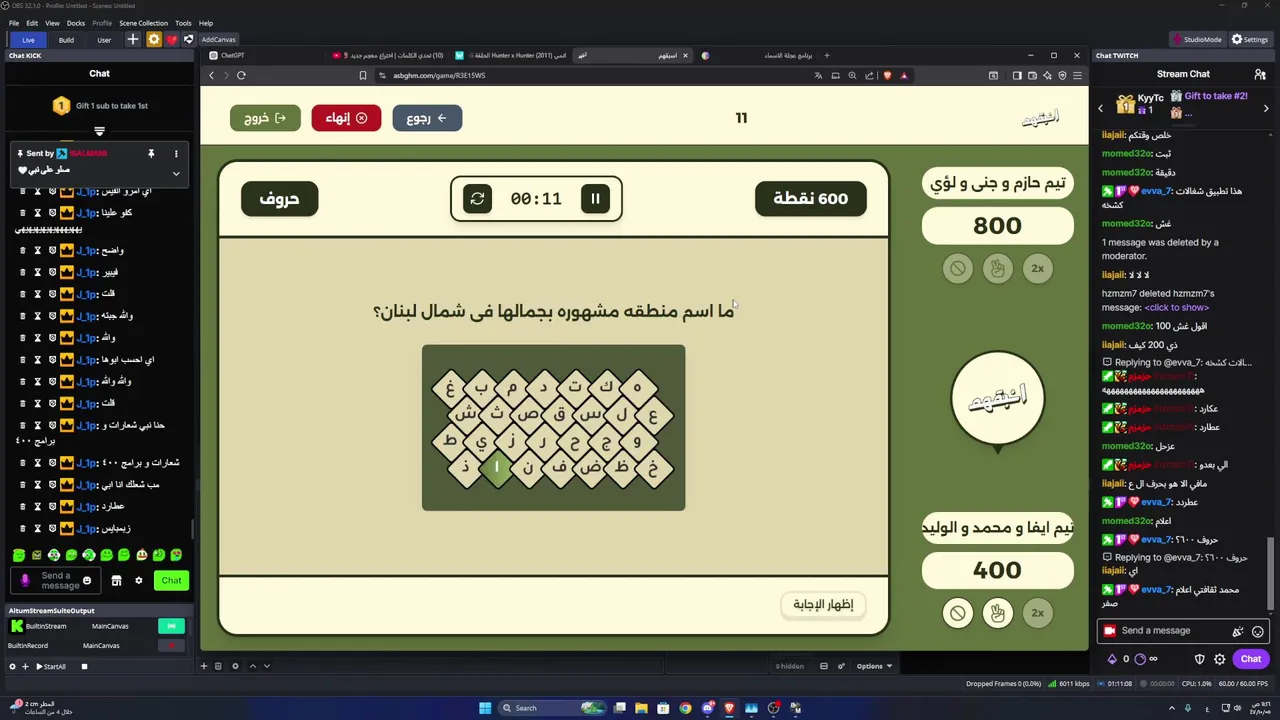Click the zoom magnifier in address bar
This screenshot has height=720, width=1280.
point(852,75)
